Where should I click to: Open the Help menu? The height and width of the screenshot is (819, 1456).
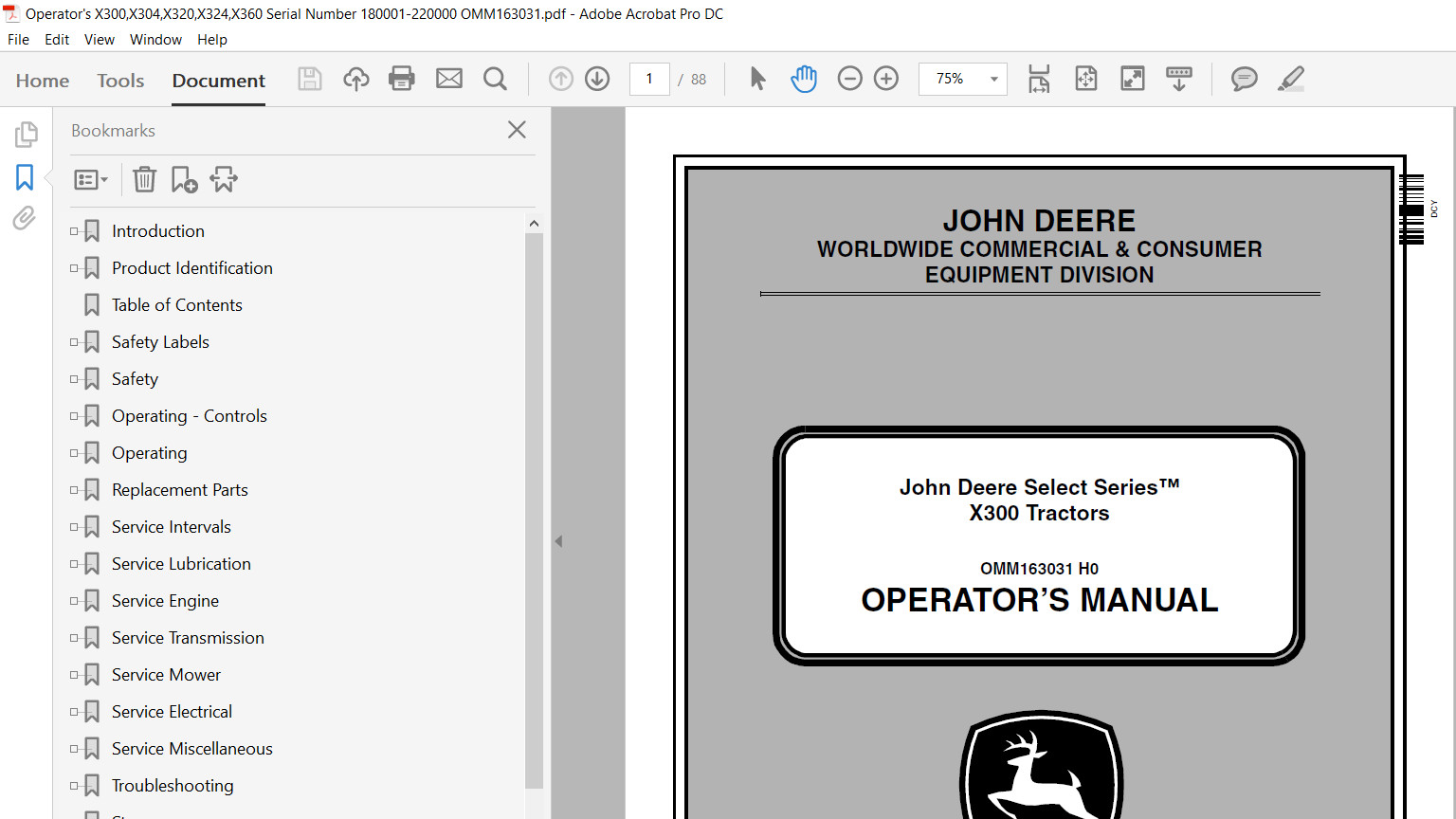[212, 40]
